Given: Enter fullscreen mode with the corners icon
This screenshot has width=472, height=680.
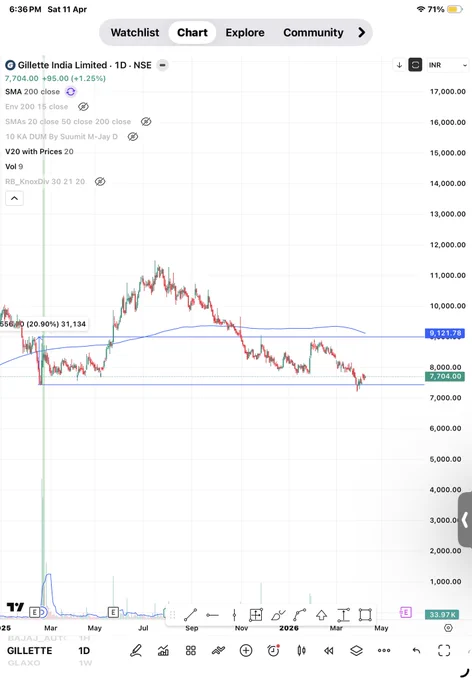Looking at the screenshot, I should pos(444,650).
